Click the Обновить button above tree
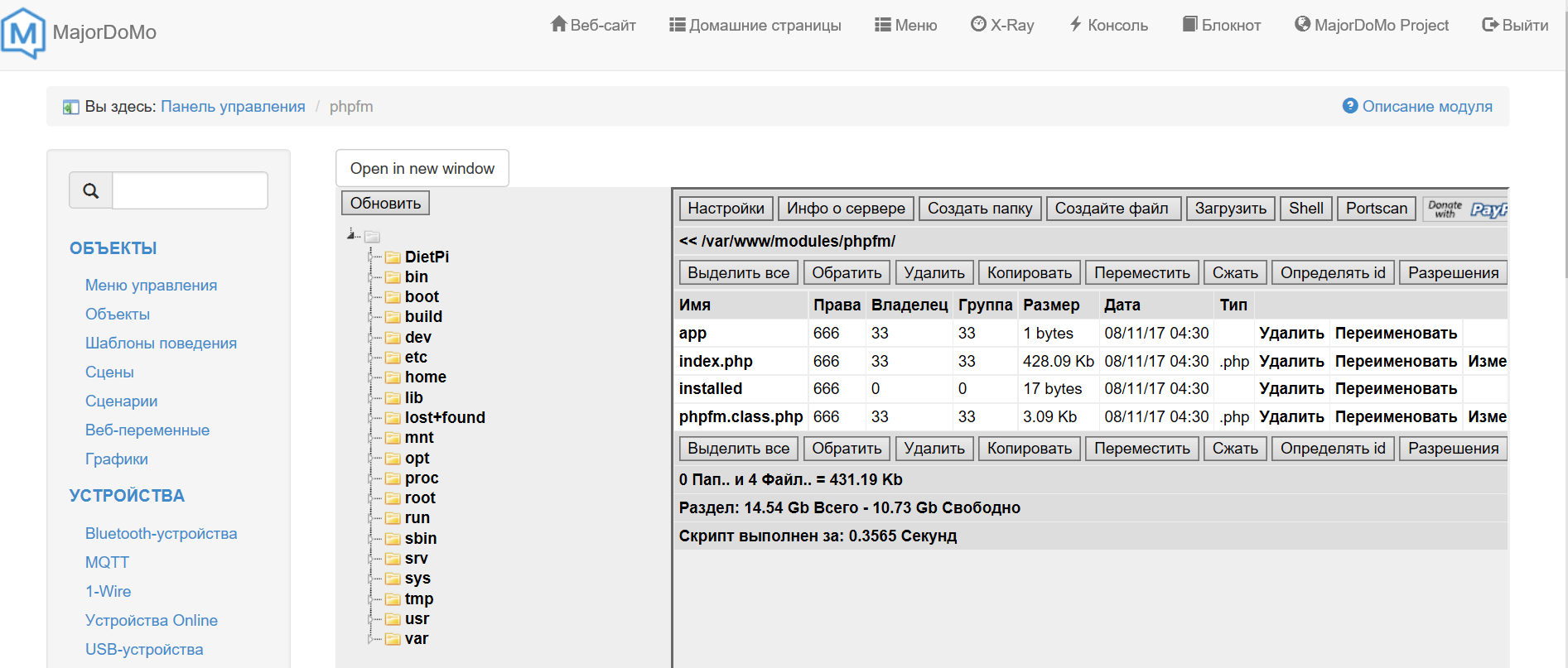Screen dimensions: 1568x668 385,203
